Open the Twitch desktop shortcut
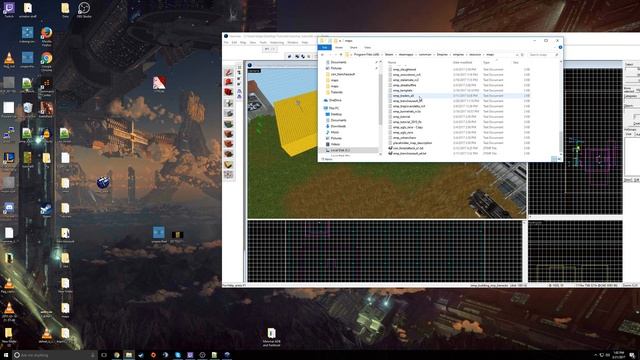This screenshot has height=360, width=640. [x=9, y=9]
